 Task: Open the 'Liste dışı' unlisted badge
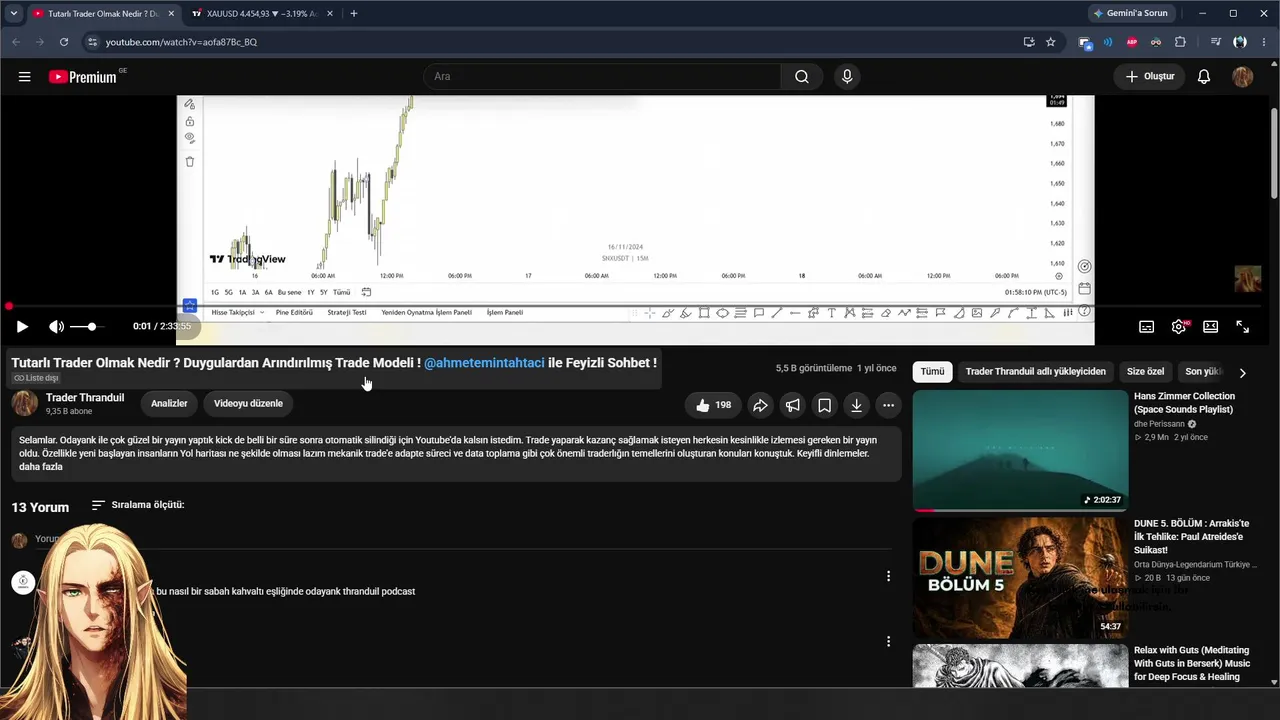36,379
